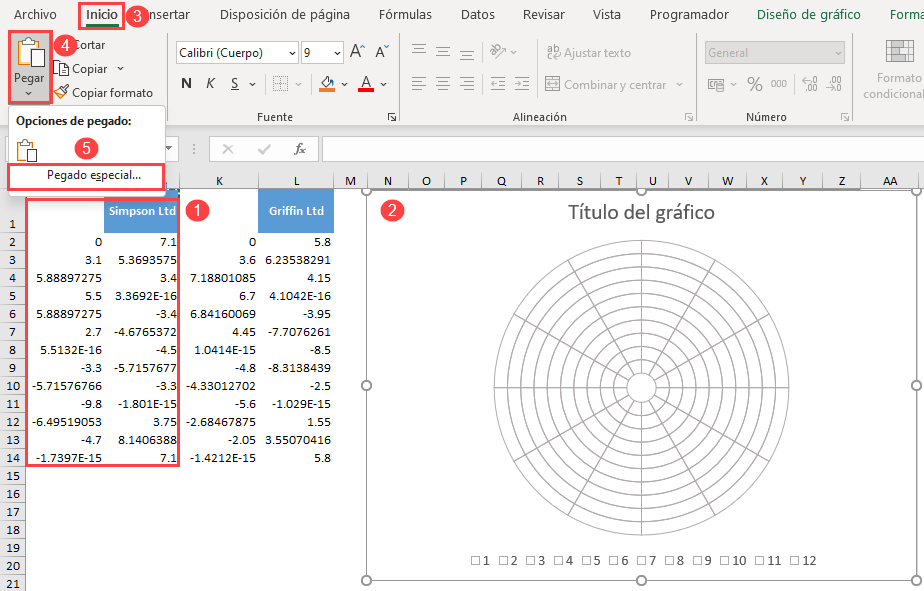Expand Combinar y centrar options arrow
924x591 pixels.
coord(679,84)
